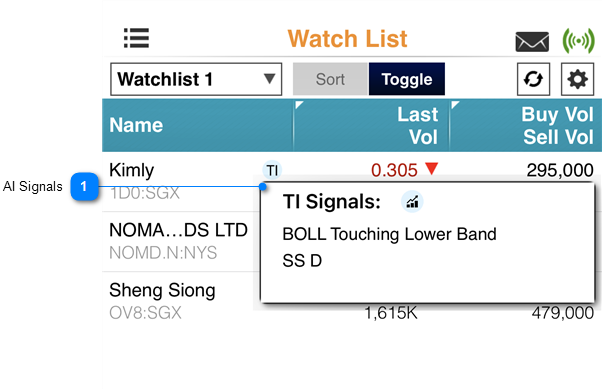The height and width of the screenshot is (389, 602).
Task: Select the Kimly stock row
Action: click(x=352, y=181)
